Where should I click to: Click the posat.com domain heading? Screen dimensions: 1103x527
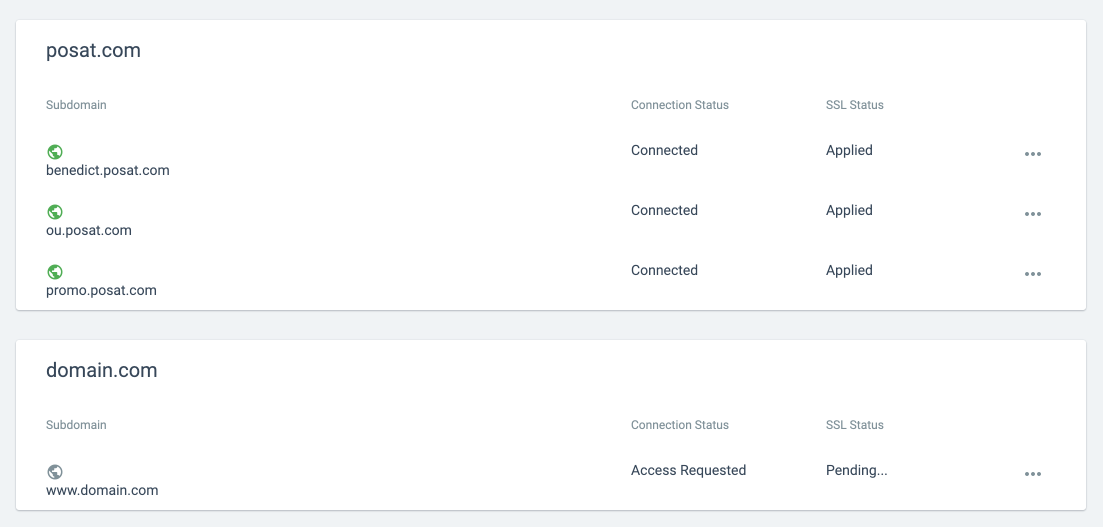tap(93, 50)
